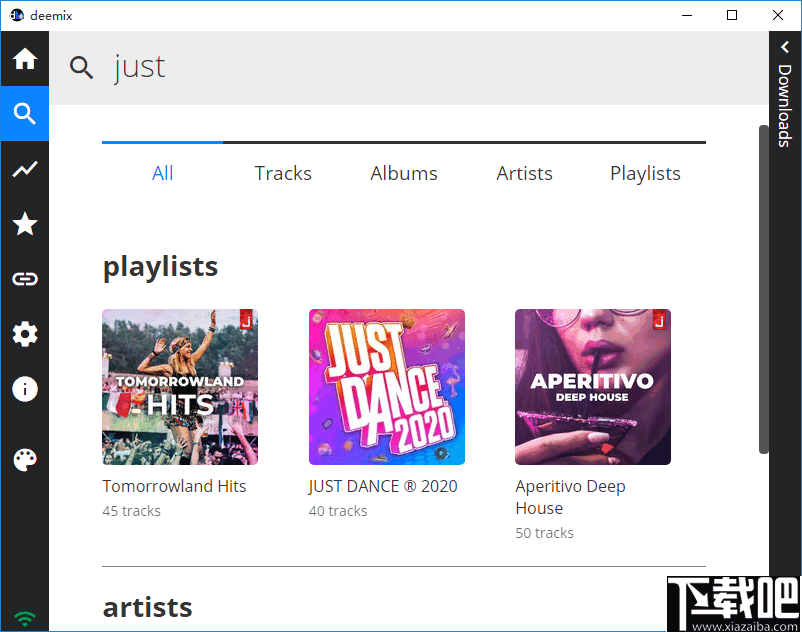Image resolution: width=802 pixels, height=632 pixels.
Task: Click the '40 tracks' text
Action: pyautogui.click(x=338, y=511)
